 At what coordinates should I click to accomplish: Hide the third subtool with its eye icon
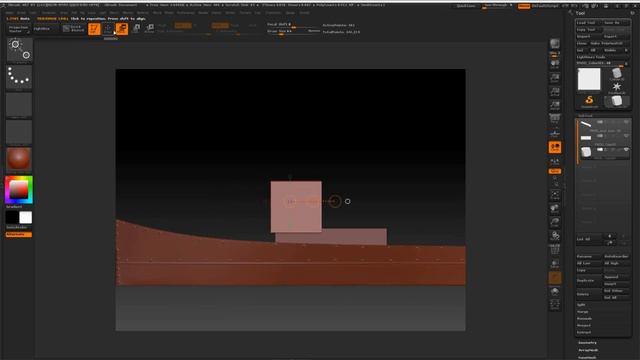pyautogui.click(x=626, y=149)
